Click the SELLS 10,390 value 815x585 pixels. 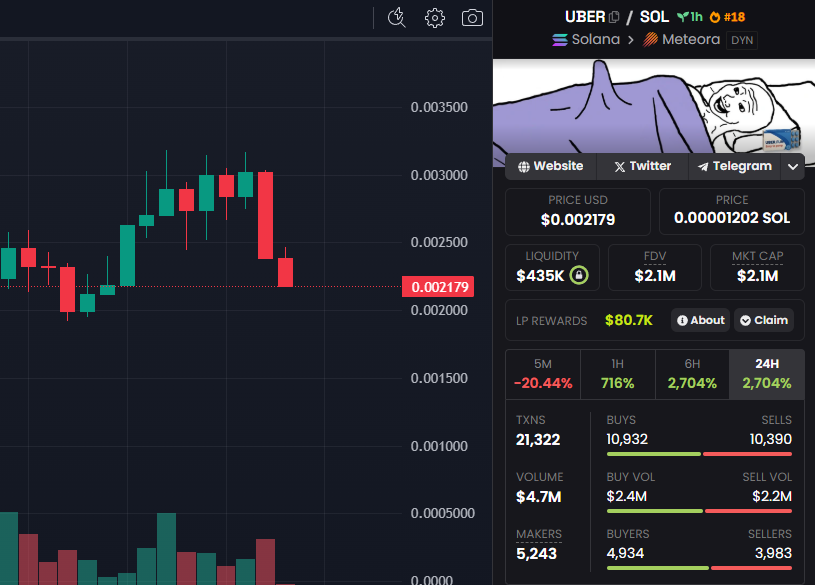[x=770, y=439]
